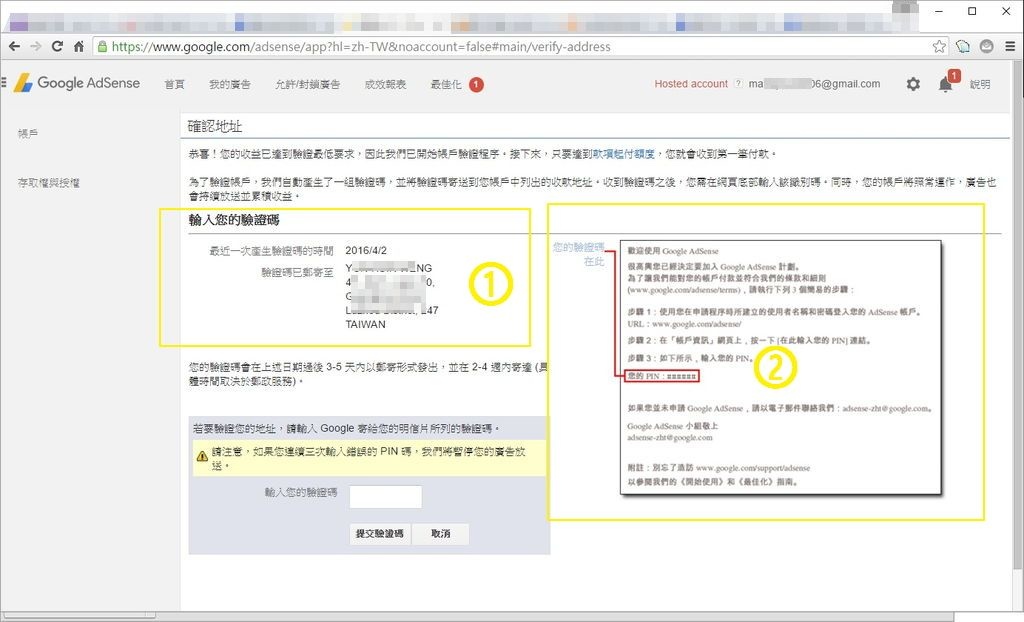Select 存取權與授權 in the left sidebar
The width and height of the screenshot is (1024, 622).
pyautogui.click(x=48, y=183)
